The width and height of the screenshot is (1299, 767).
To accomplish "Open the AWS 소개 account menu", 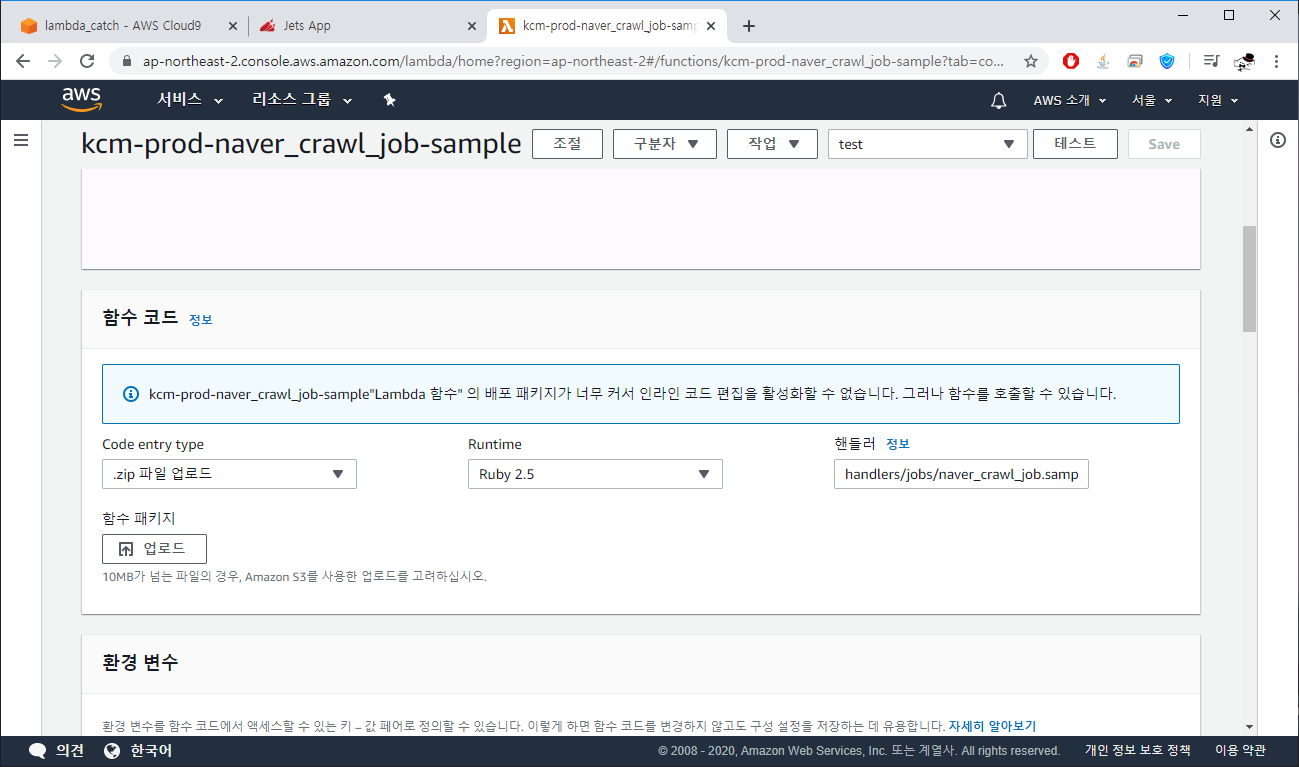I will tap(1070, 100).
